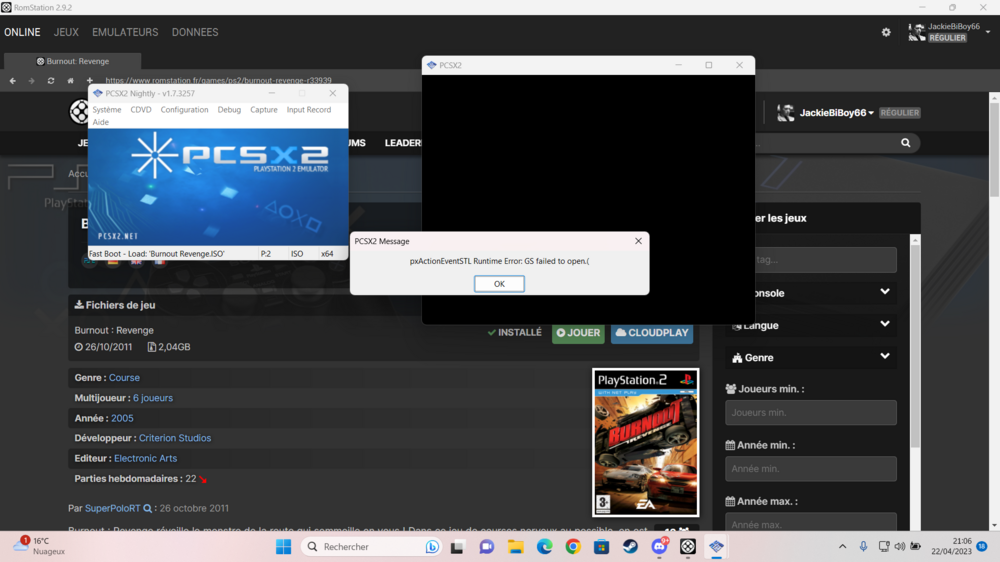Expand the Console filter section

point(884,292)
